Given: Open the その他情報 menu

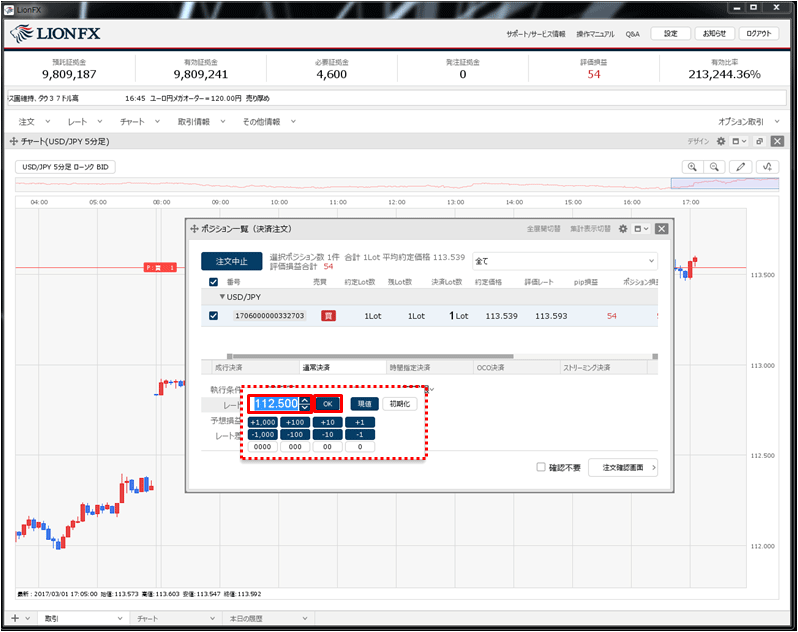Looking at the screenshot, I should pyautogui.click(x=269, y=122).
